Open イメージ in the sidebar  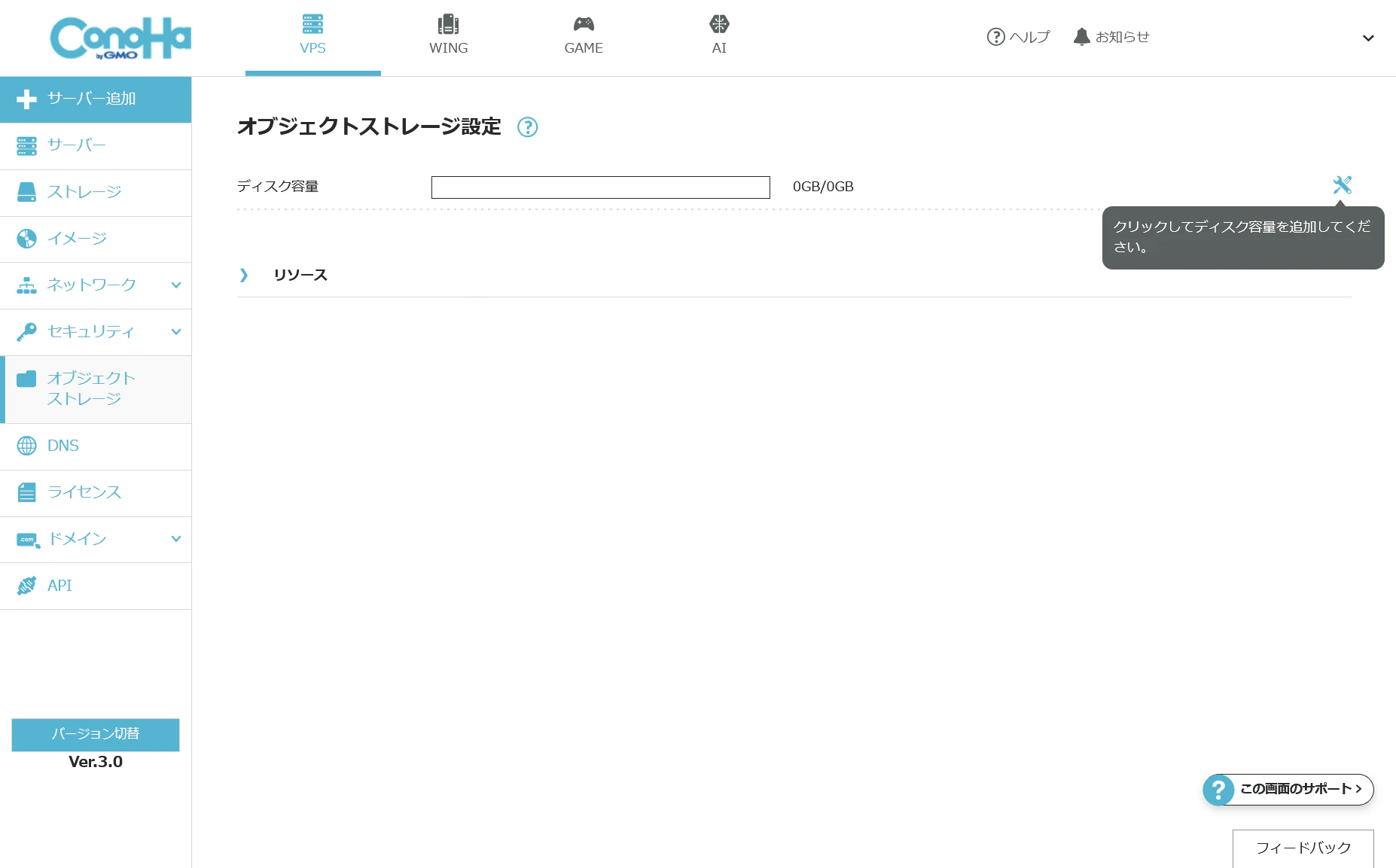click(x=96, y=239)
